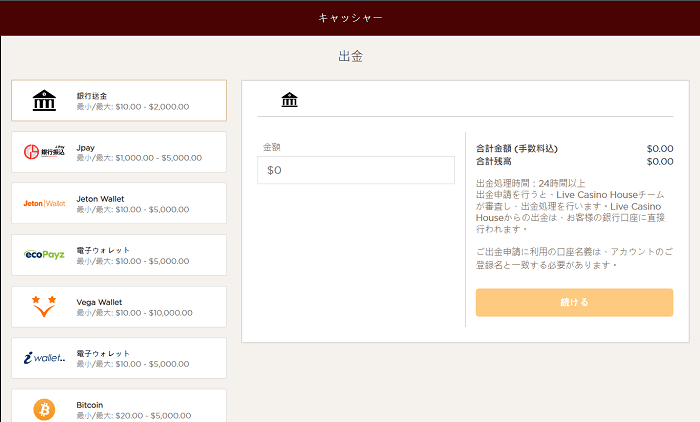Choose 電子ウォレット next to ecoPayz
The width and height of the screenshot is (700, 422).
[x=119, y=255]
